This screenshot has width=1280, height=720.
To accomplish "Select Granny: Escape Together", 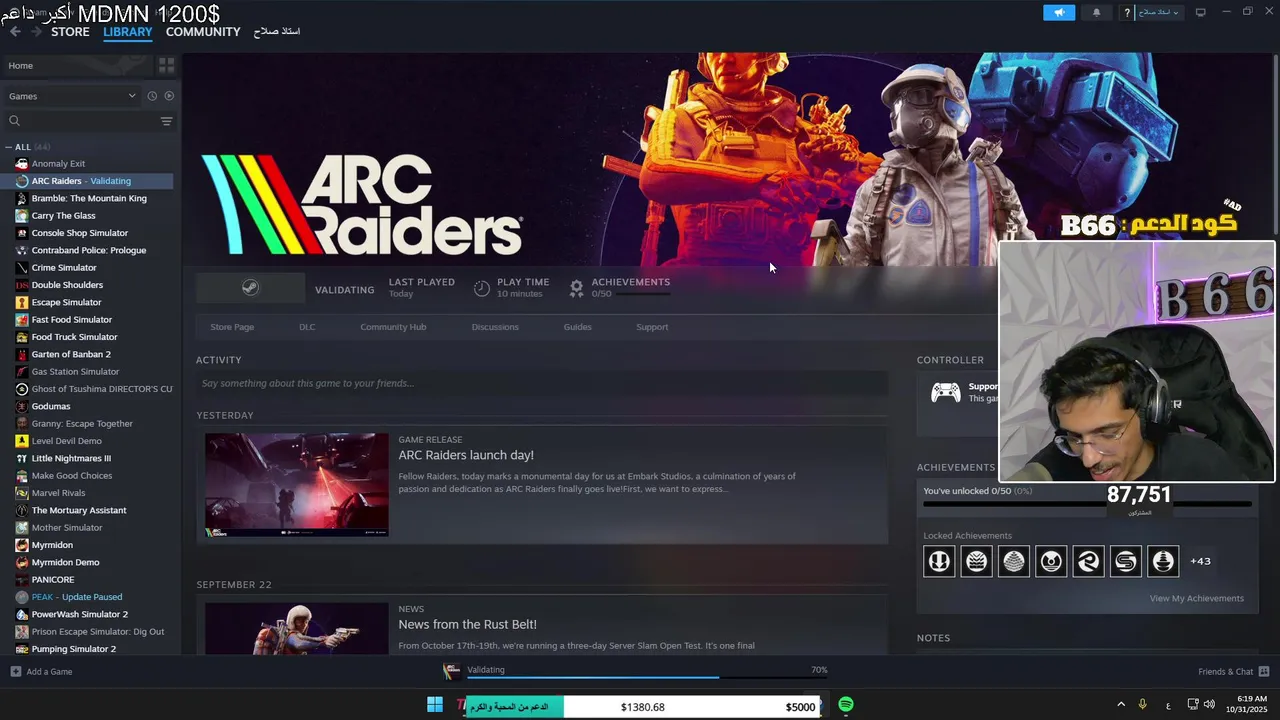I will click(x=82, y=424).
